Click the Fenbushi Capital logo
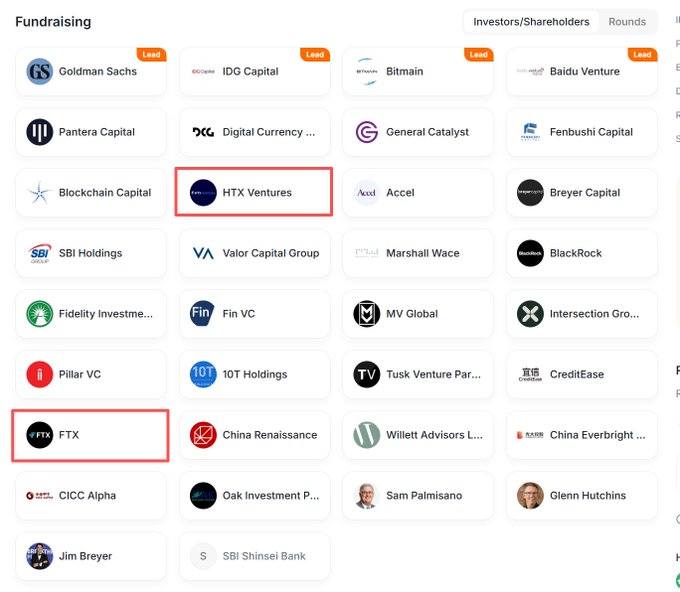 pos(530,132)
